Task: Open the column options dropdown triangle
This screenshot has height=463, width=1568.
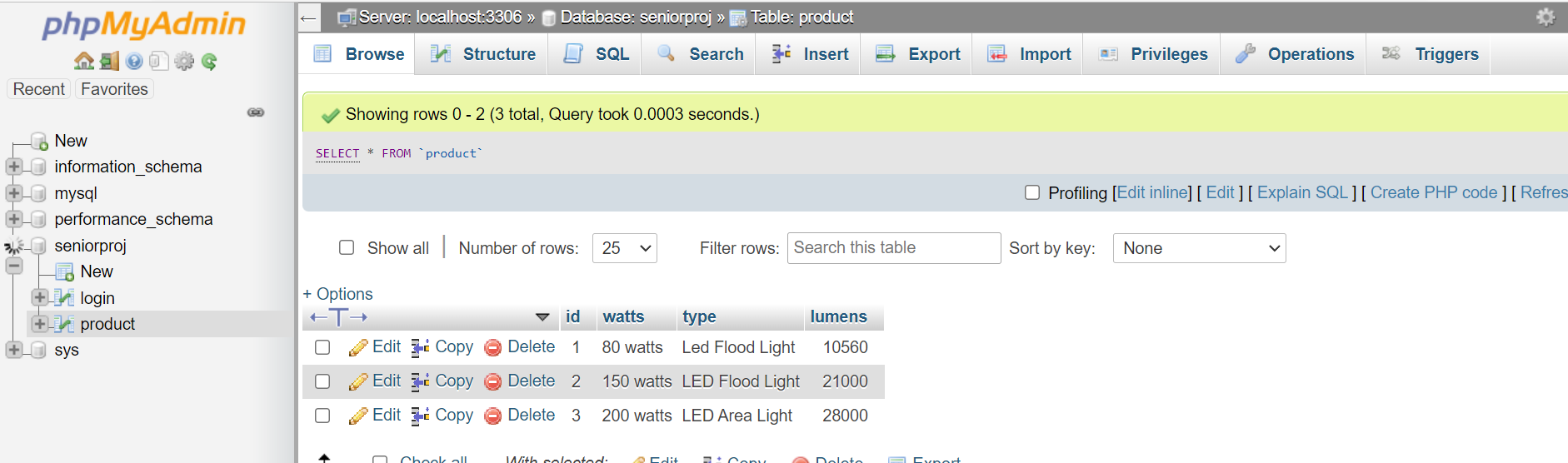Action: [x=542, y=317]
